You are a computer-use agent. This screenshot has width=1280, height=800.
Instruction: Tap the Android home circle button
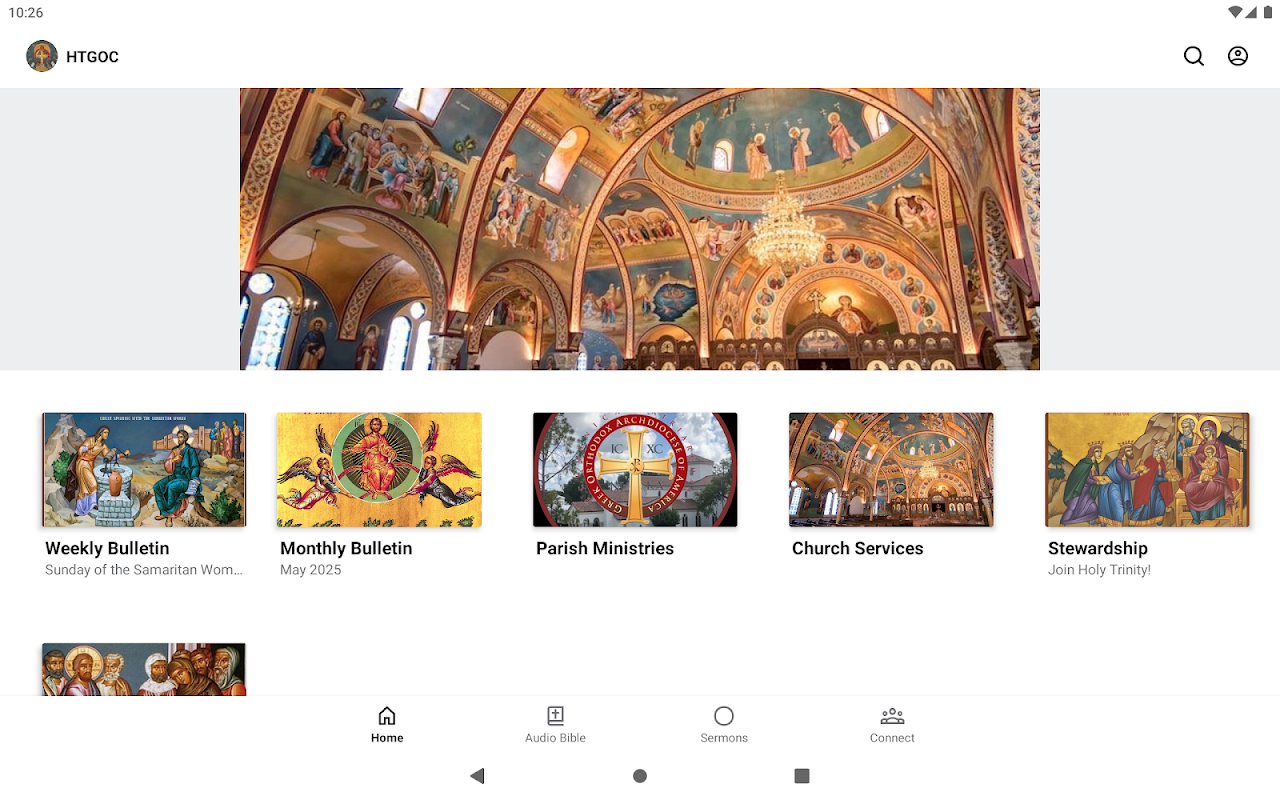[x=640, y=776]
